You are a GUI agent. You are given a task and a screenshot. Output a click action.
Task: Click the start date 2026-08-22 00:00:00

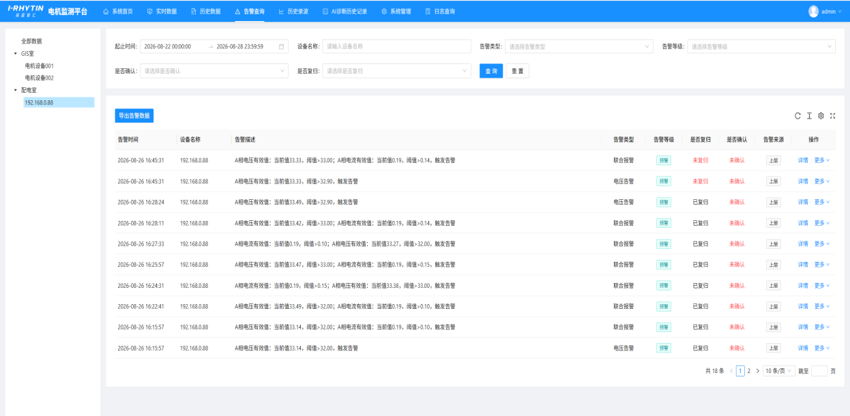(168, 47)
